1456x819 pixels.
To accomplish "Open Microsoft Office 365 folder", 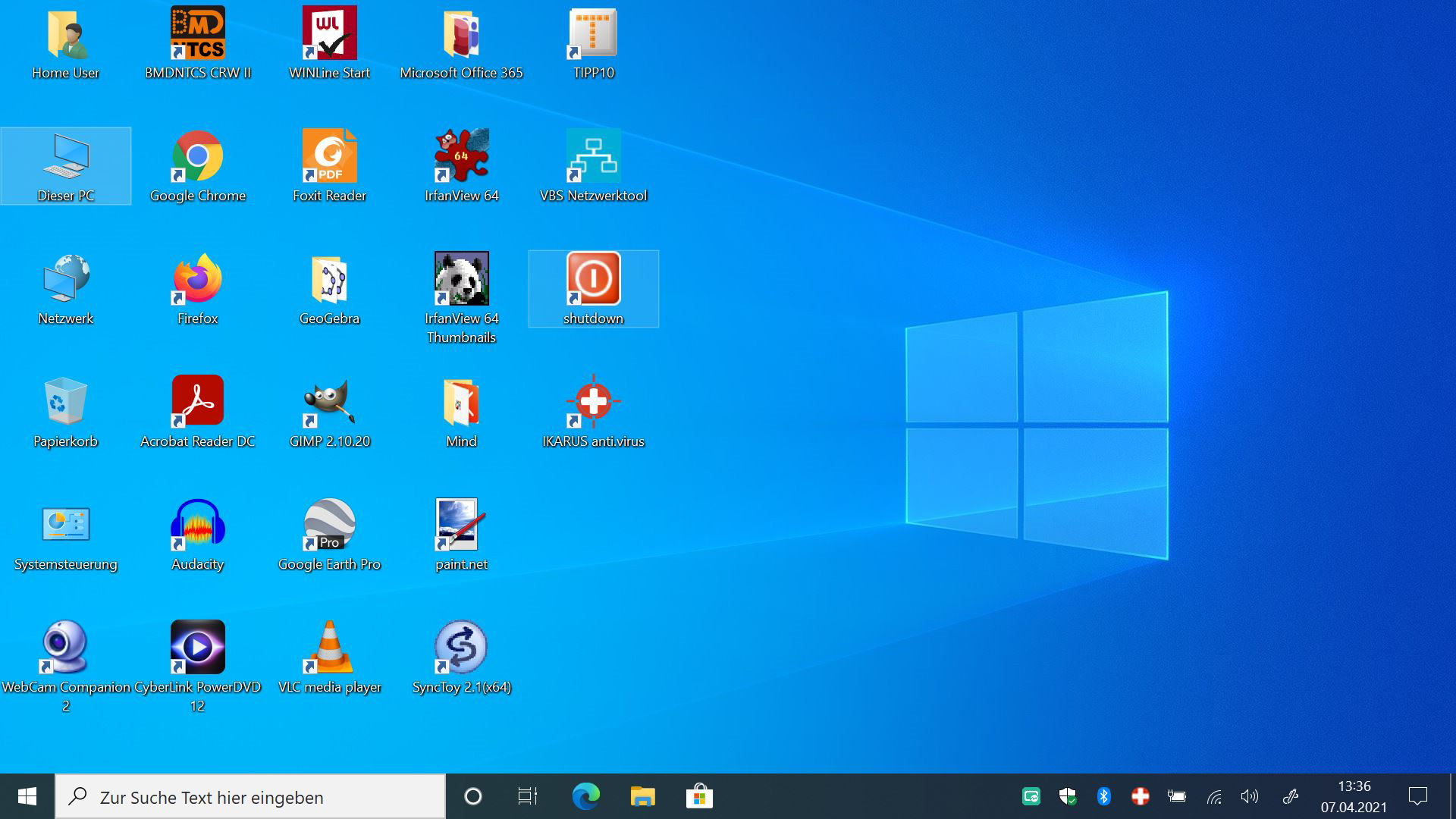I will [x=461, y=33].
